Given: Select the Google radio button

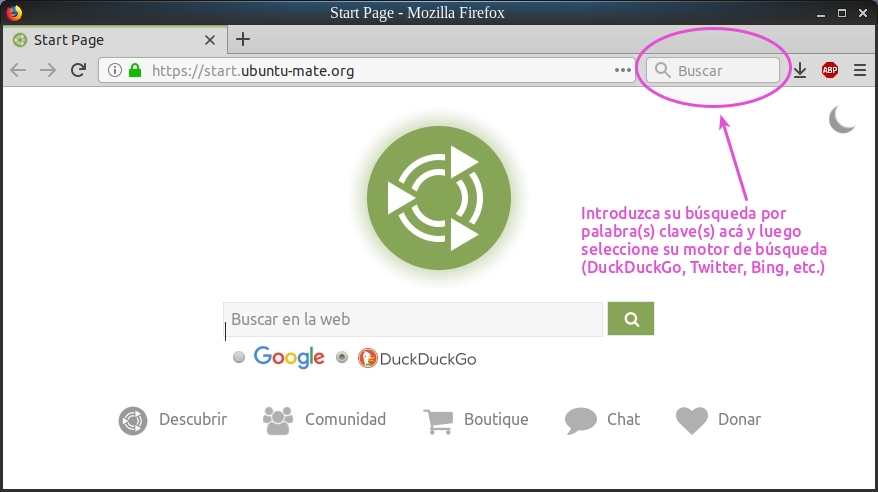Looking at the screenshot, I should tap(239, 357).
